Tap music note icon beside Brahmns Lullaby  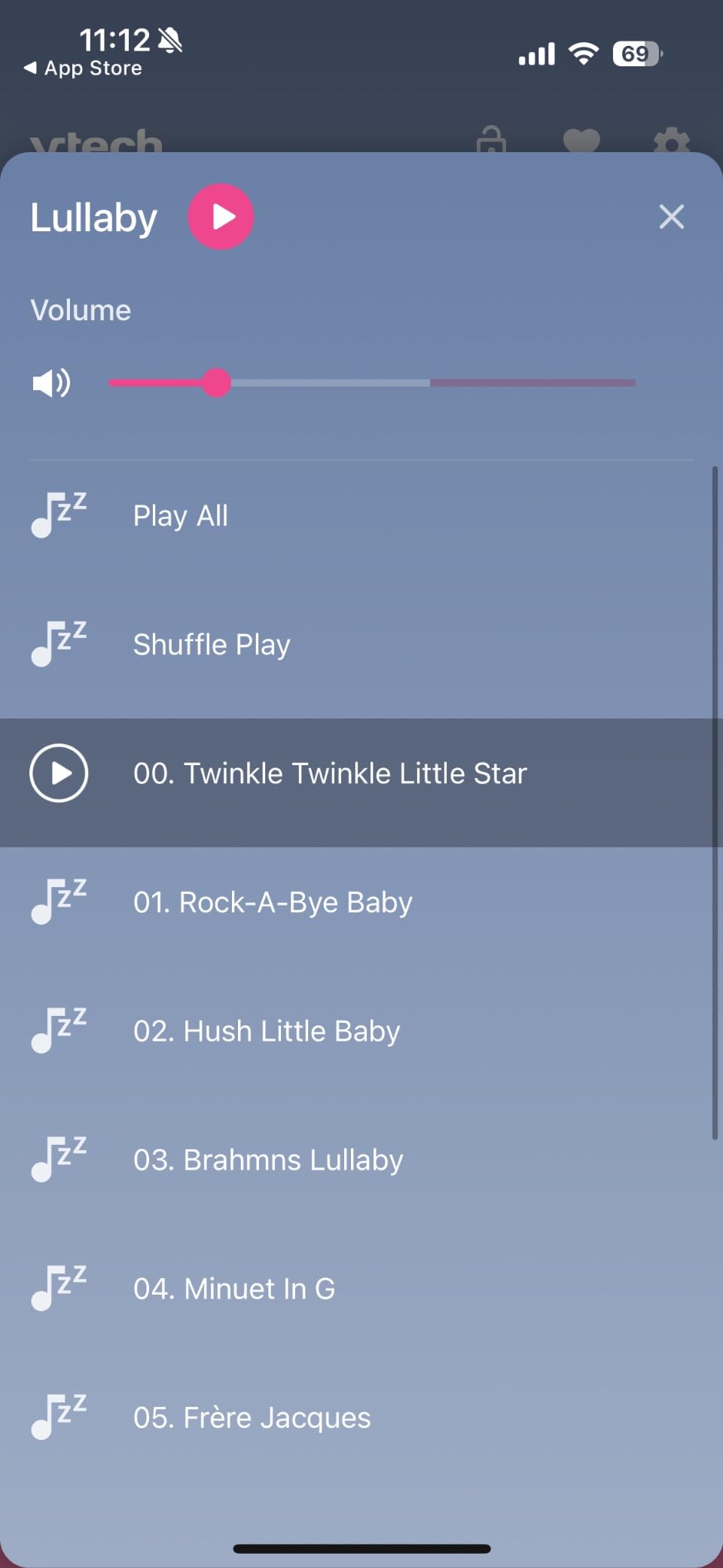[x=59, y=1159]
